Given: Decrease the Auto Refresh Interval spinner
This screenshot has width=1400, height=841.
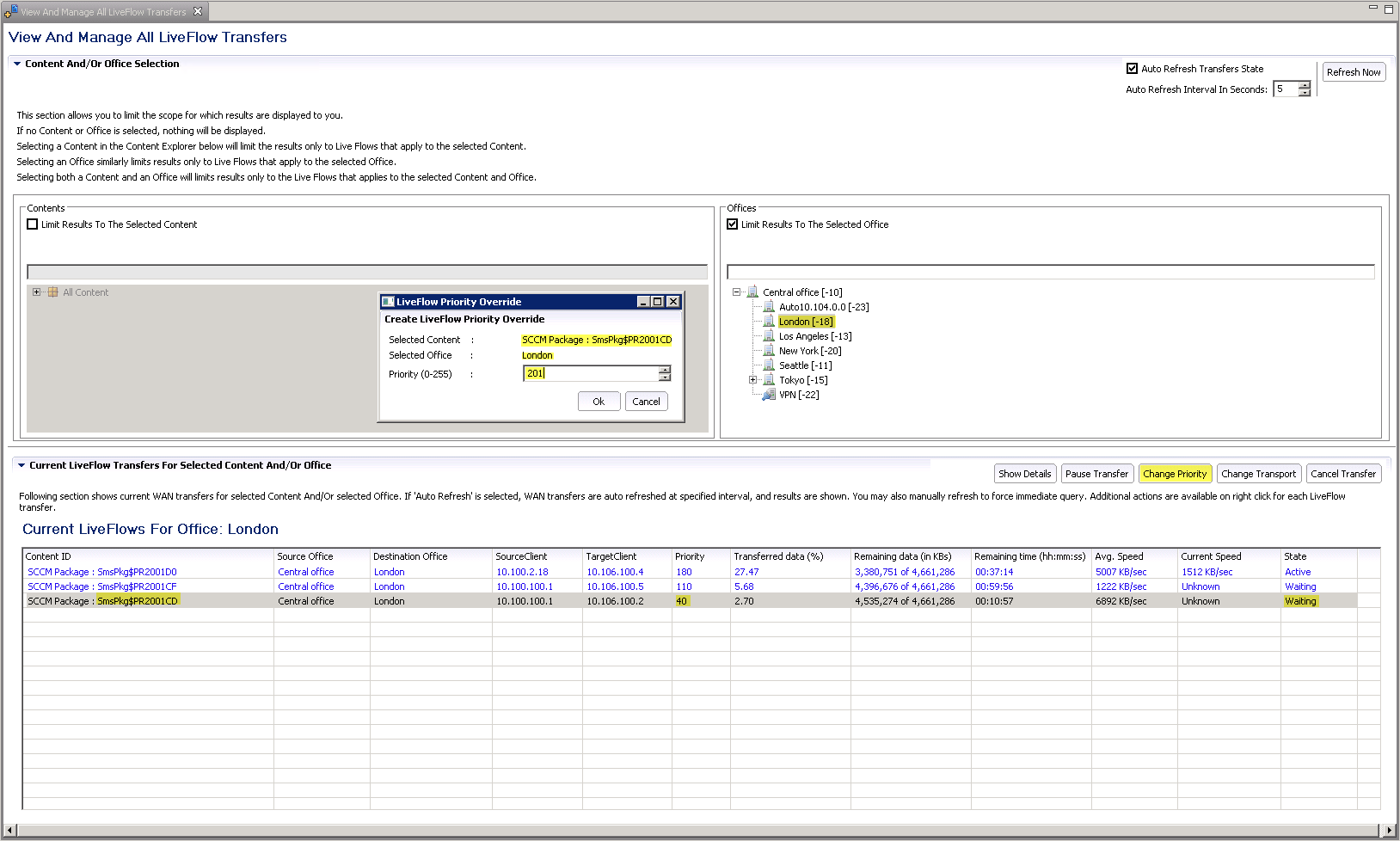Looking at the screenshot, I should pyautogui.click(x=1305, y=93).
